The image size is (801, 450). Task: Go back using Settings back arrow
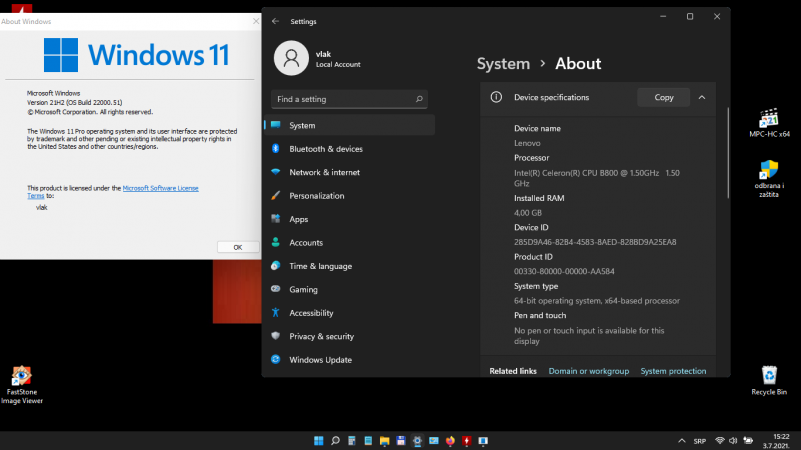click(275, 21)
